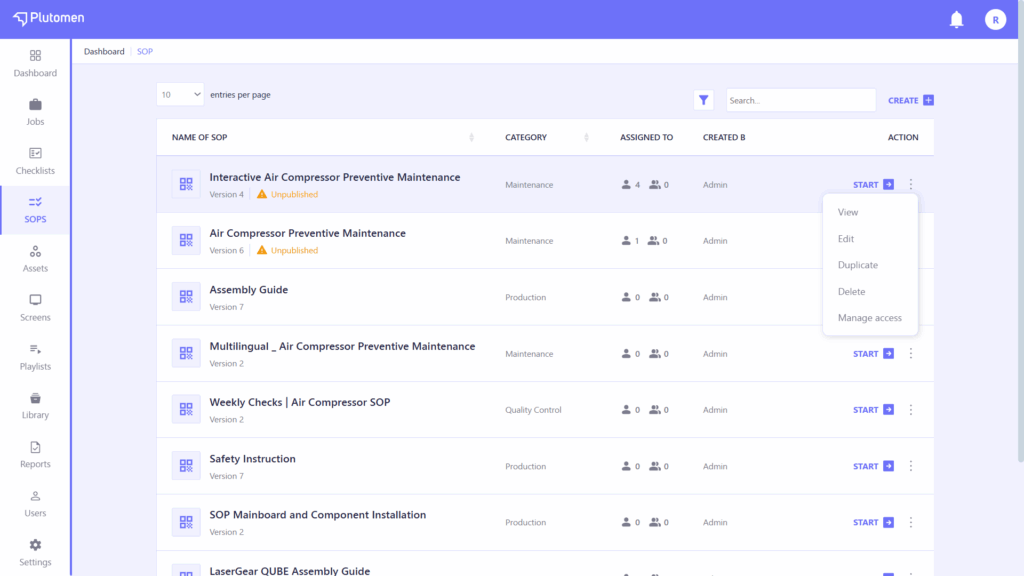Image resolution: width=1024 pixels, height=576 pixels.
Task: Click the Plutomen logo
Action: (49, 18)
